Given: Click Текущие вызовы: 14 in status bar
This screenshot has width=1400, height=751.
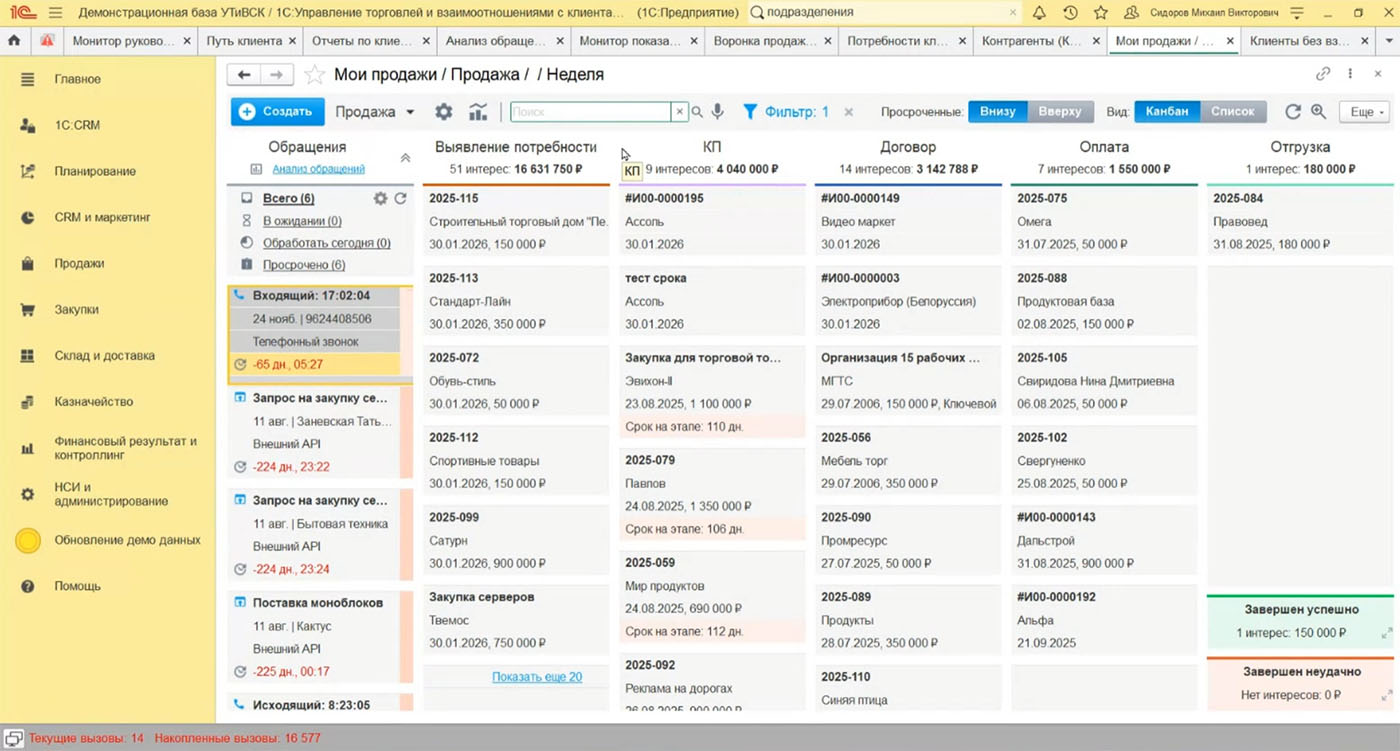Looking at the screenshot, I should click(x=86, y=738).
